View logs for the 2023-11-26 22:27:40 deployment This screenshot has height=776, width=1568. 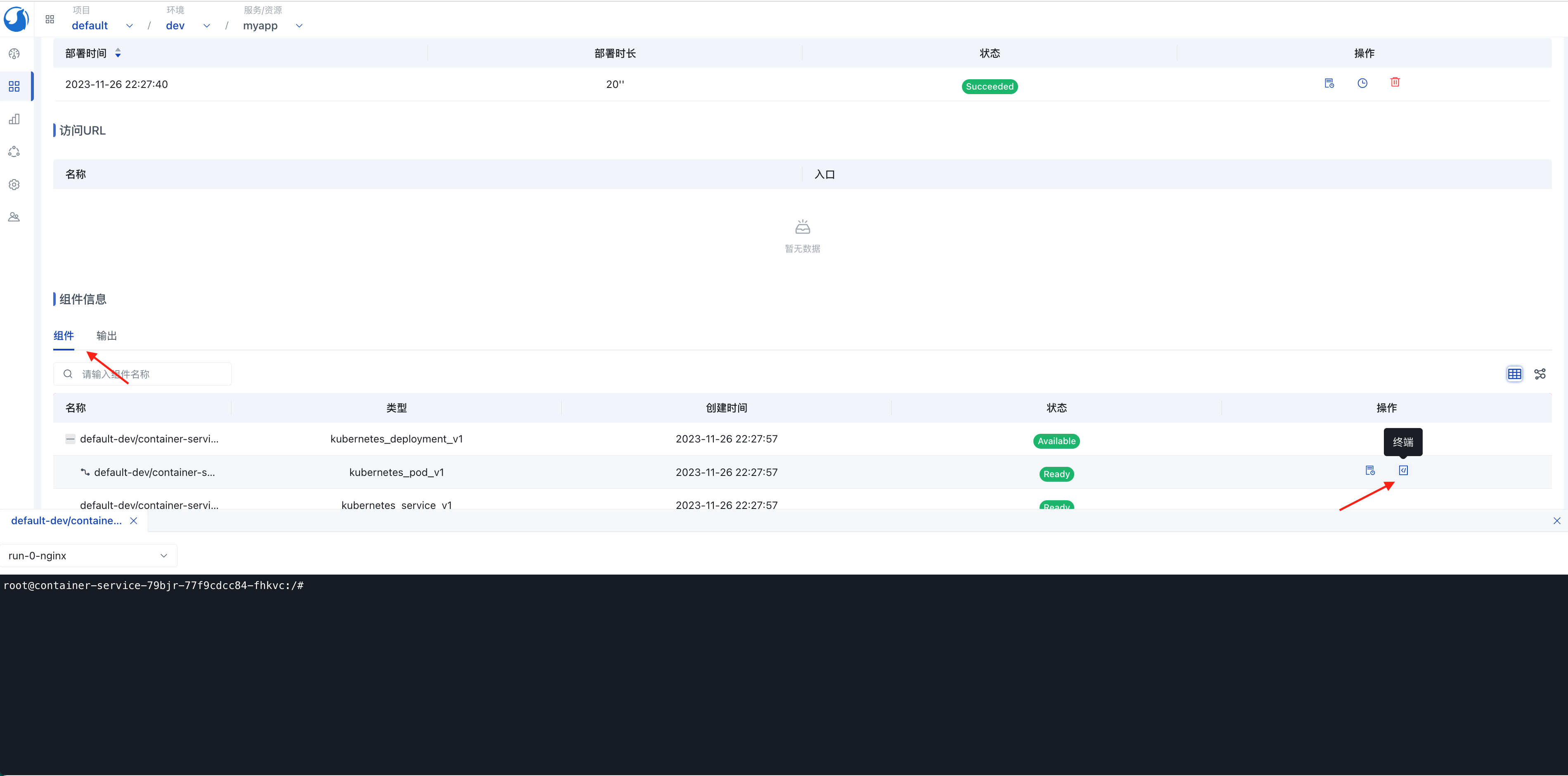point(1329,83)
